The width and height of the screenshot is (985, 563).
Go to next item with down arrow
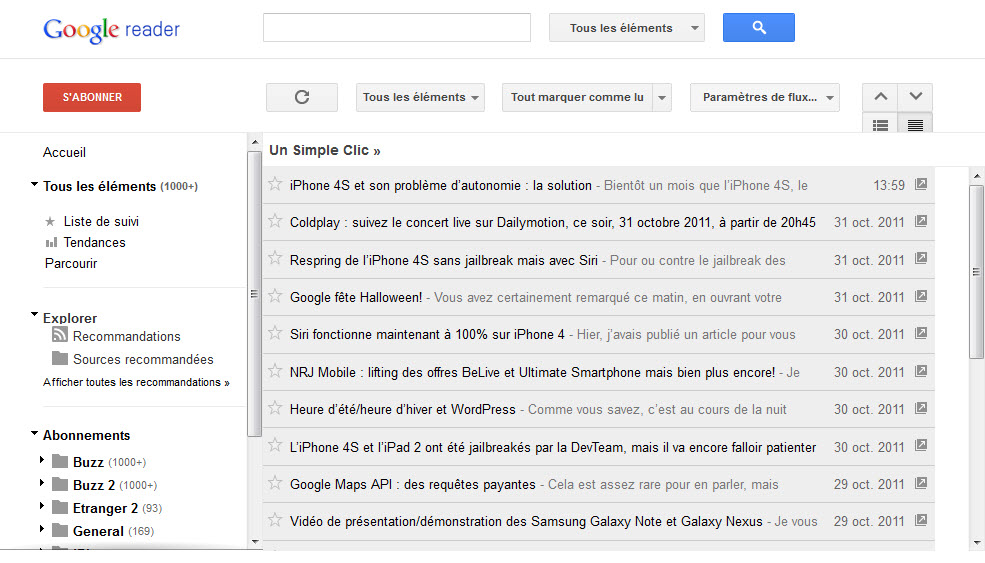[915, 97]
